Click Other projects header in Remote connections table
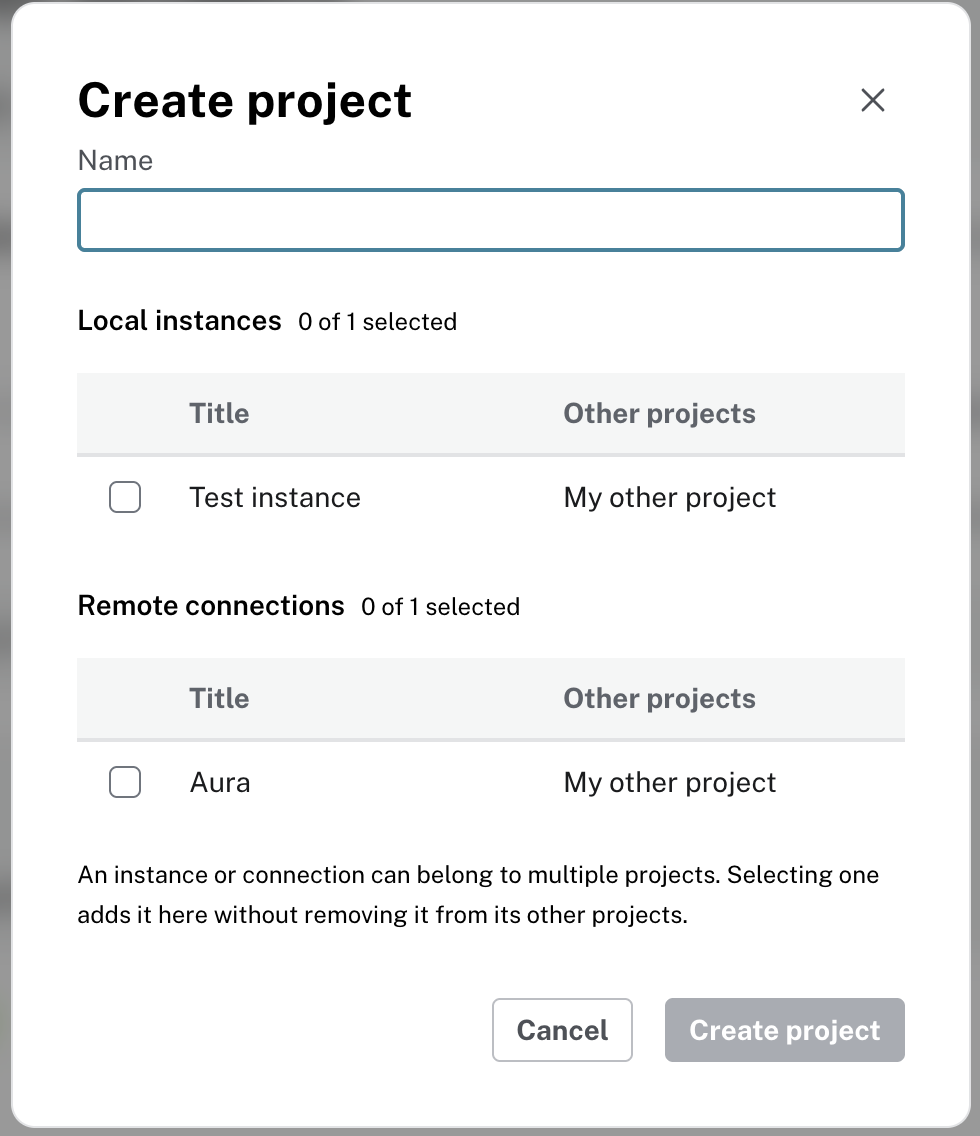 660,698
